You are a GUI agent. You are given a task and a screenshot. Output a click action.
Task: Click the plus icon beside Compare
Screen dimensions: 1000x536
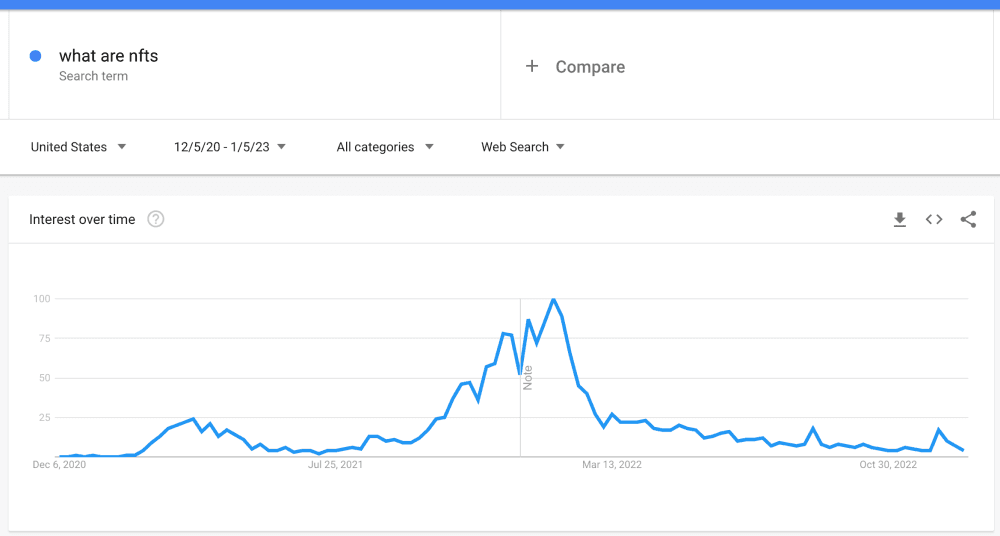click(532, 66)
